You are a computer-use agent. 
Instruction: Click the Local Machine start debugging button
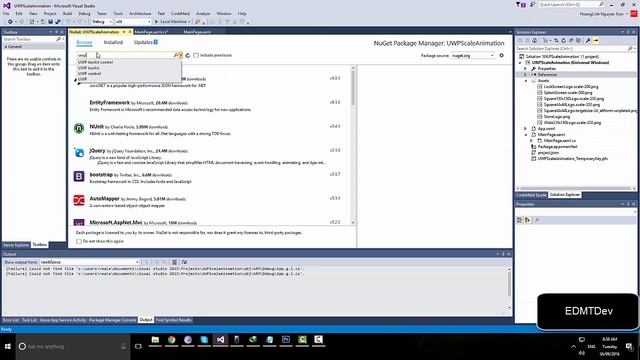[x=172, y=22]
